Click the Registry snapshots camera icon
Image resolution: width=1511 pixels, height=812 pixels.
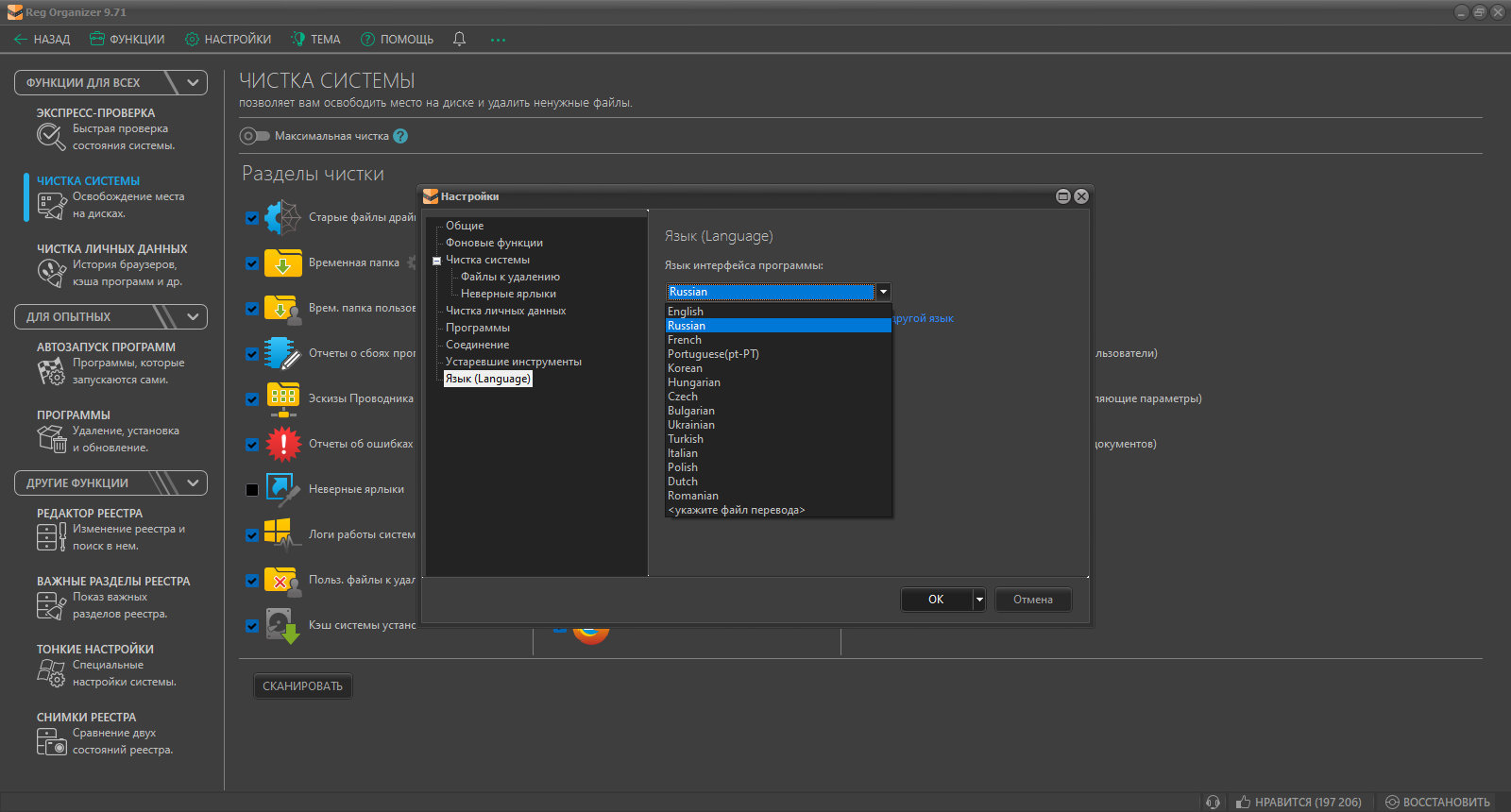(x=51, y=741)
